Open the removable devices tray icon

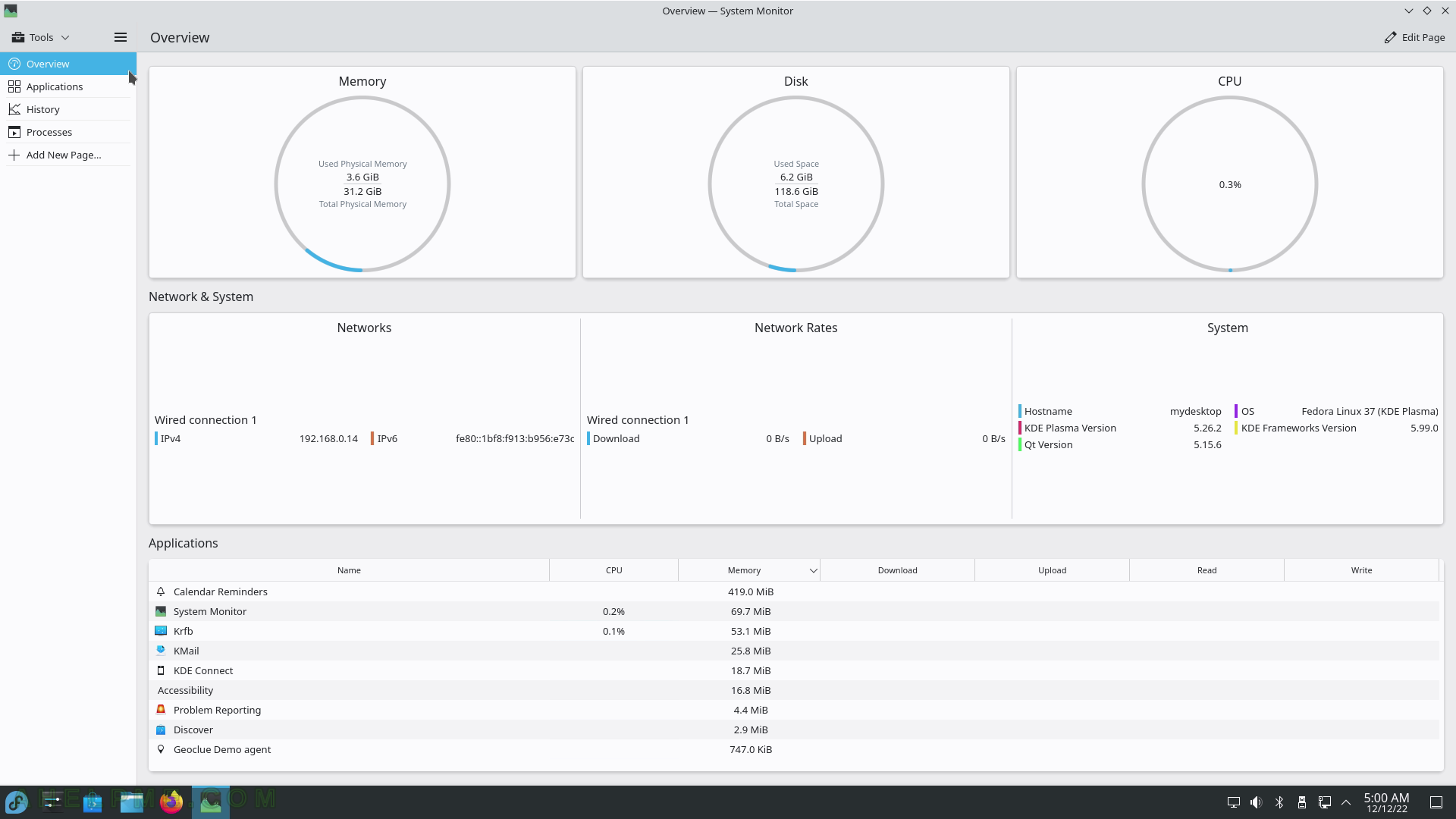1302,802
